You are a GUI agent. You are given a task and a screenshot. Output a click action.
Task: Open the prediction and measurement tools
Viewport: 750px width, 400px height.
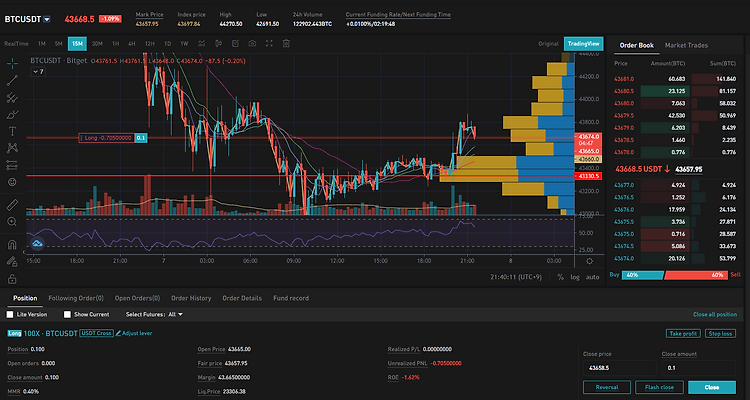point(12,165)
